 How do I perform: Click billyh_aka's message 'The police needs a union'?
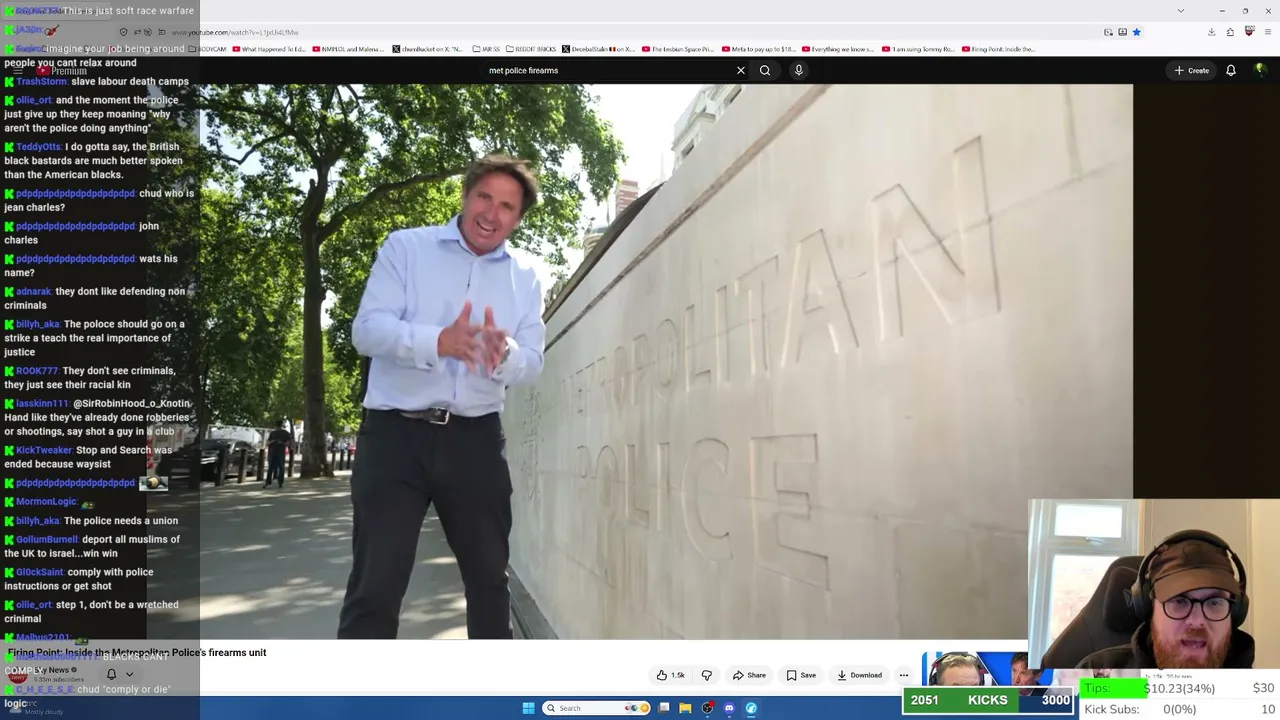pyautogui.click(x=121, y=521)
